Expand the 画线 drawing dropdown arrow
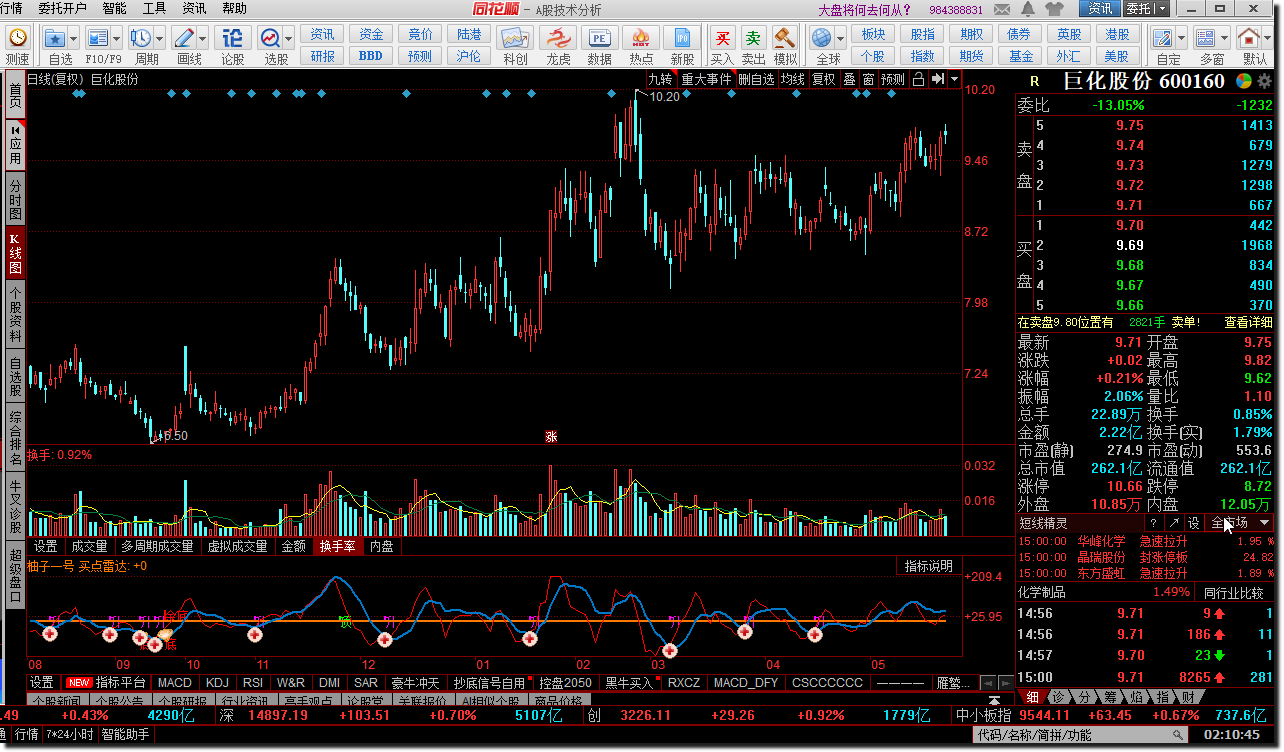Screen dimensions: 1284x752 pos(202,38)
